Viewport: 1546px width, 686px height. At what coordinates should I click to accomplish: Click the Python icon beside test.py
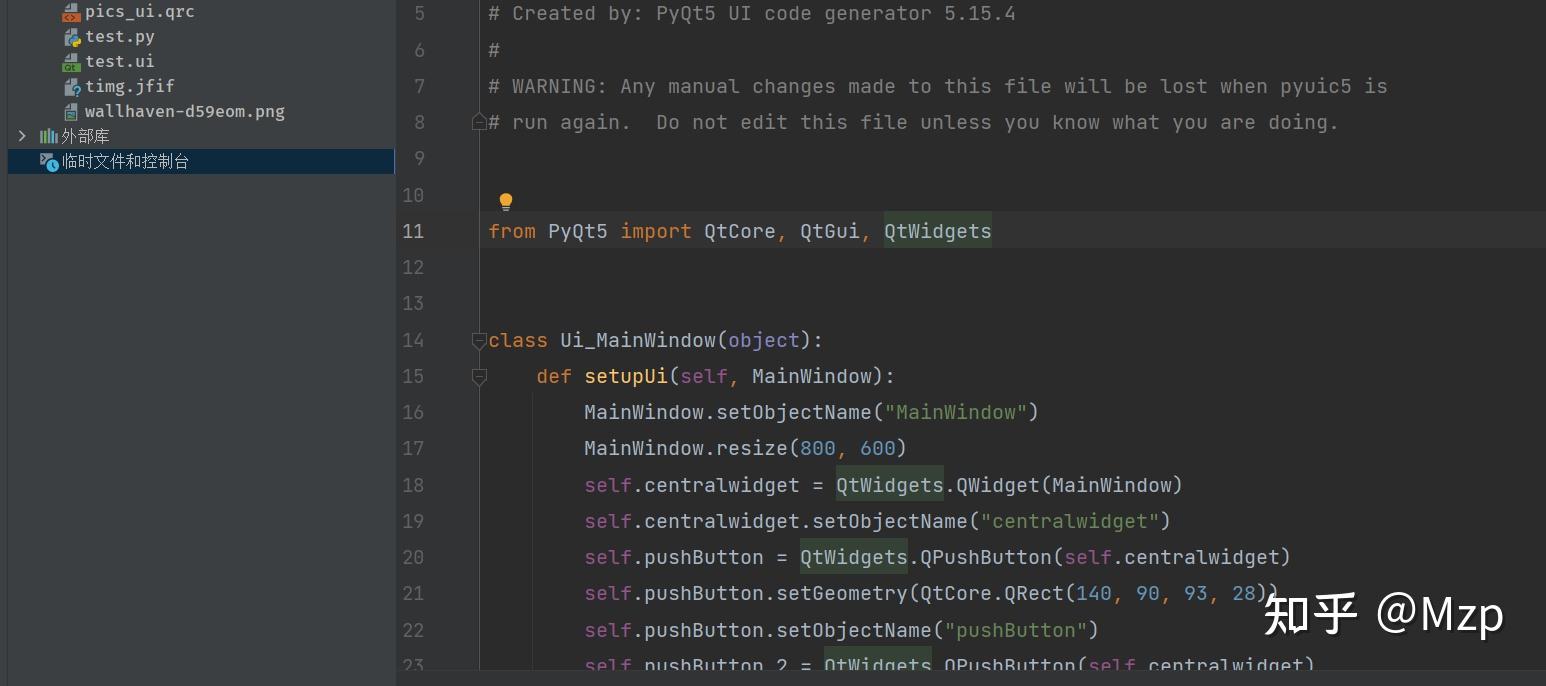click(x=71, y=37)
